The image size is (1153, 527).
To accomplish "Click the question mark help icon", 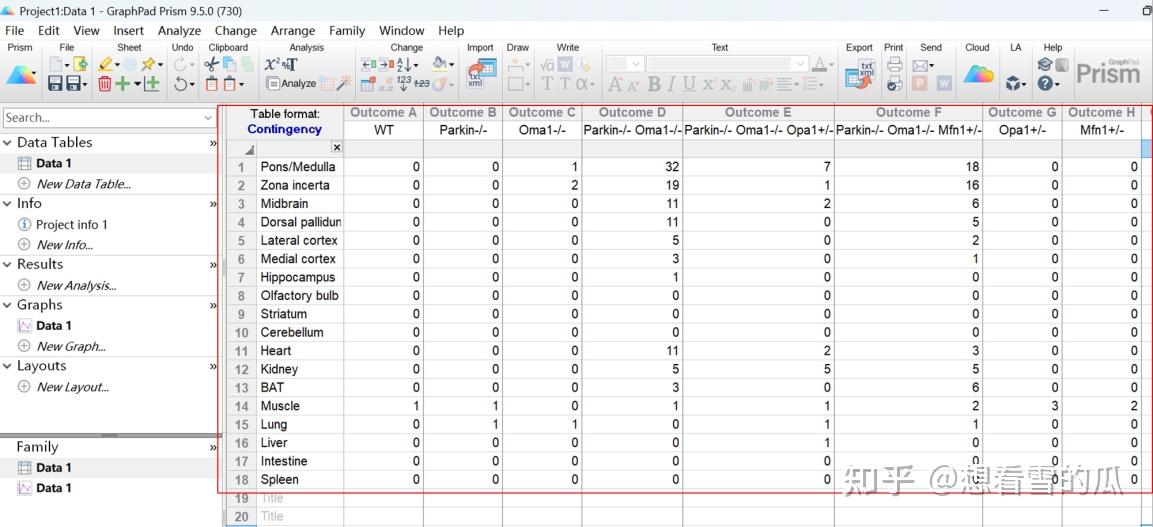I will coord(1044,84).
